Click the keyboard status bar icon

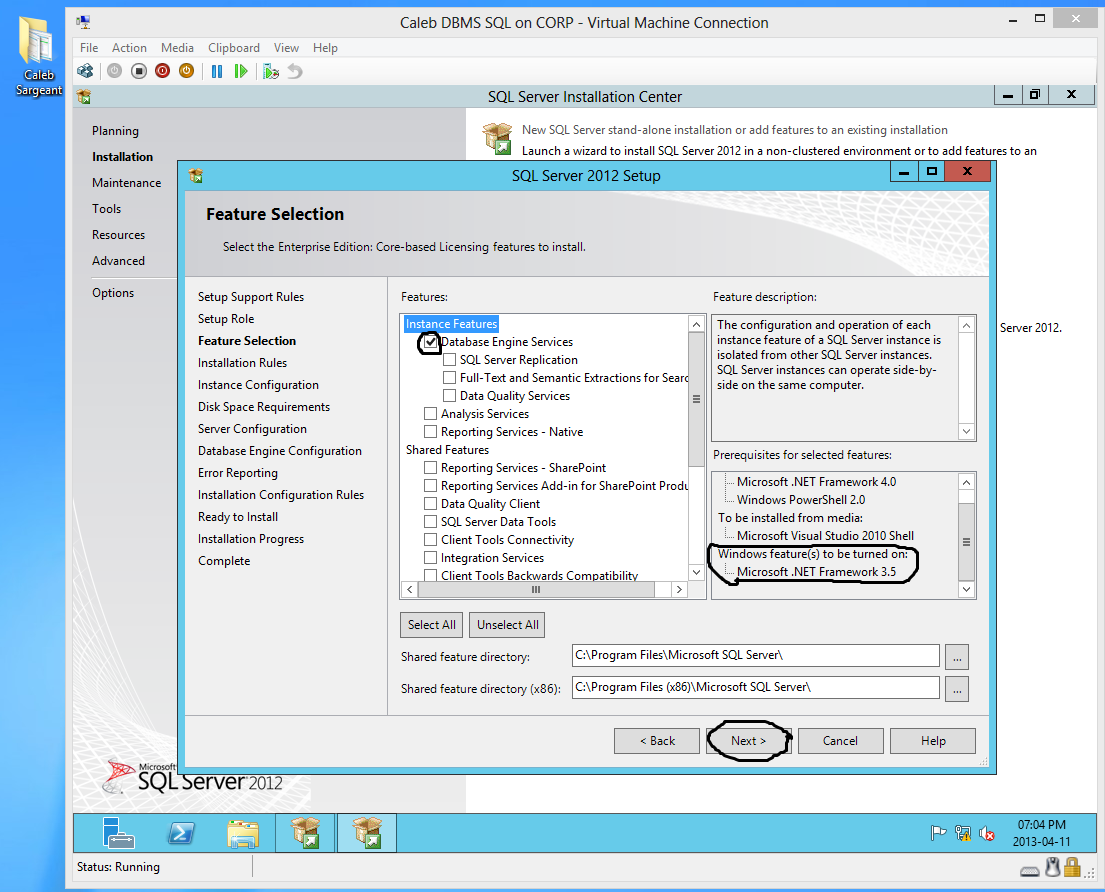(1029, 872)
